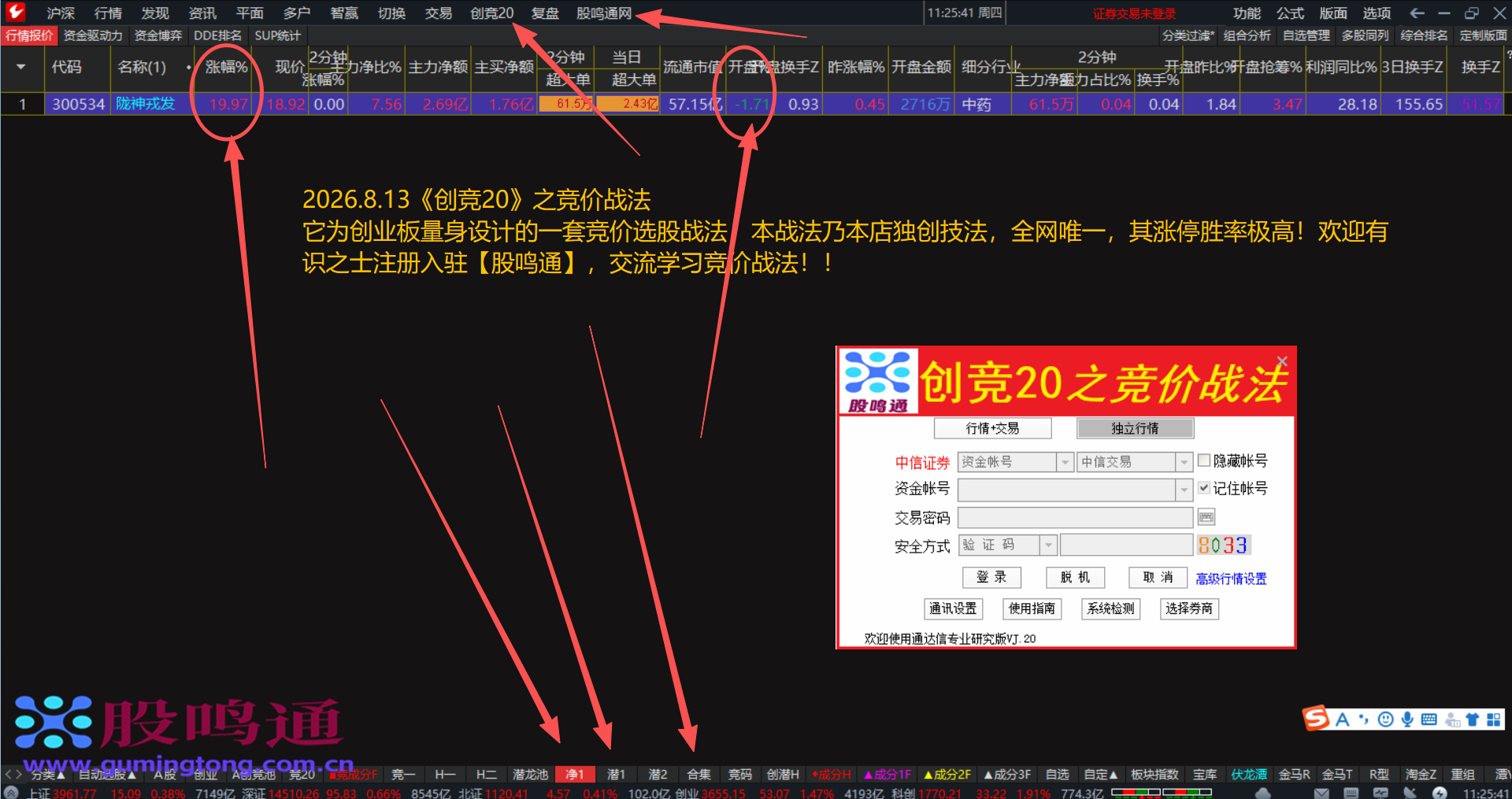
Task: Expand the 自定▲ bottom tab menu
Action: (x=1100, y=775)
